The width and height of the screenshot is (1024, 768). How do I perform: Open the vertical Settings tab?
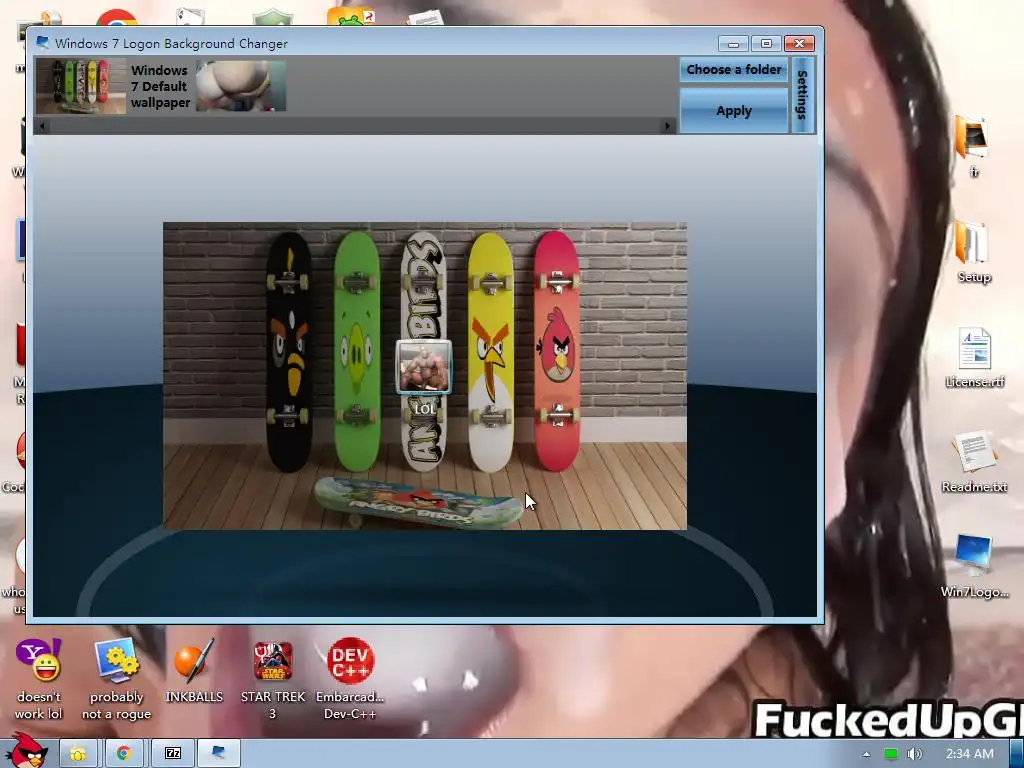[x=803, y=95]
